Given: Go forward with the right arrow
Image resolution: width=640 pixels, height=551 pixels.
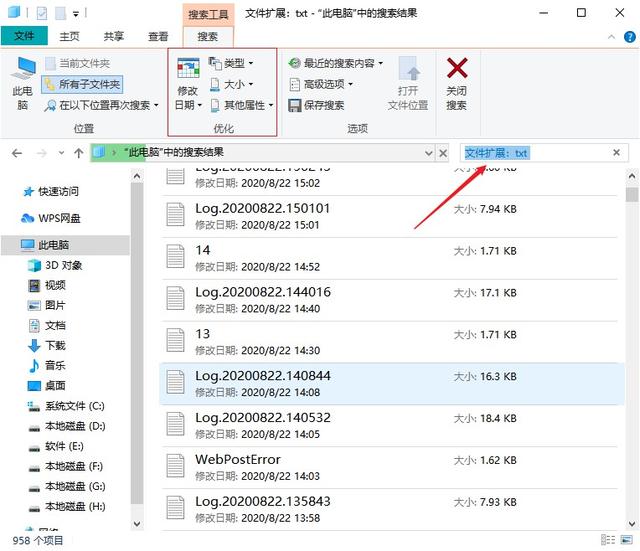Looking at the screenshot, I should click(41, 153).
